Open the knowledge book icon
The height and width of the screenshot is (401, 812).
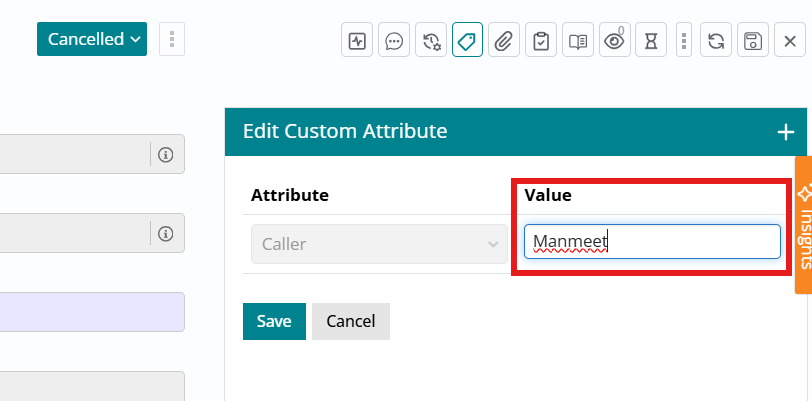(x=577, y=41)
